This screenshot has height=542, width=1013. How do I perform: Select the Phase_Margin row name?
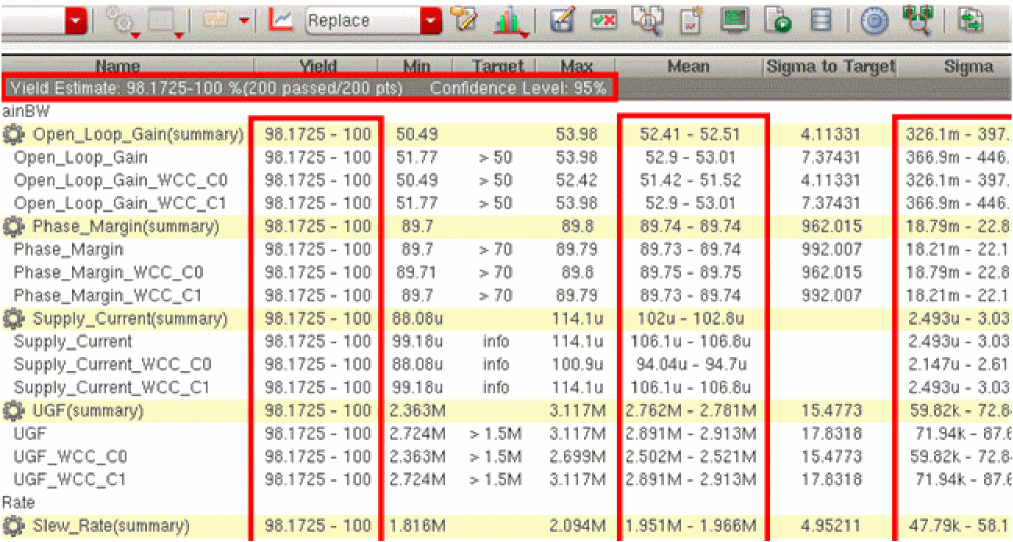(68, 249)
